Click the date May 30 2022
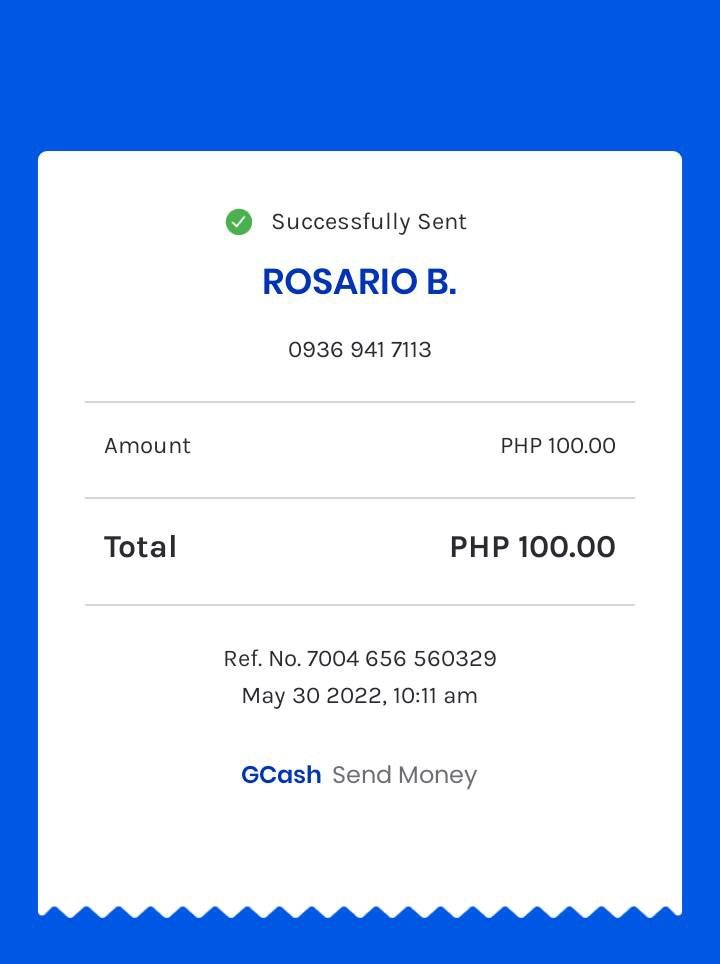 pos(312,696)
